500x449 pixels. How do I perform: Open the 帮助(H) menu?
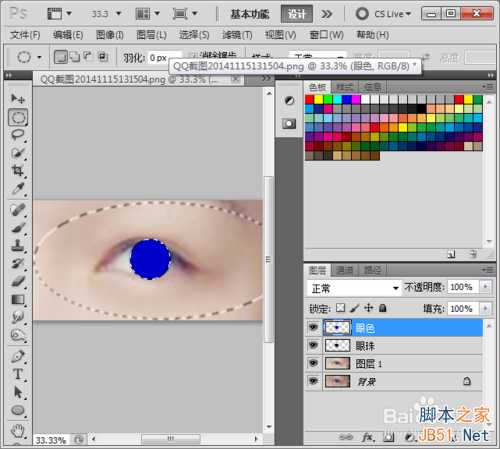click(x=373, y=35)
